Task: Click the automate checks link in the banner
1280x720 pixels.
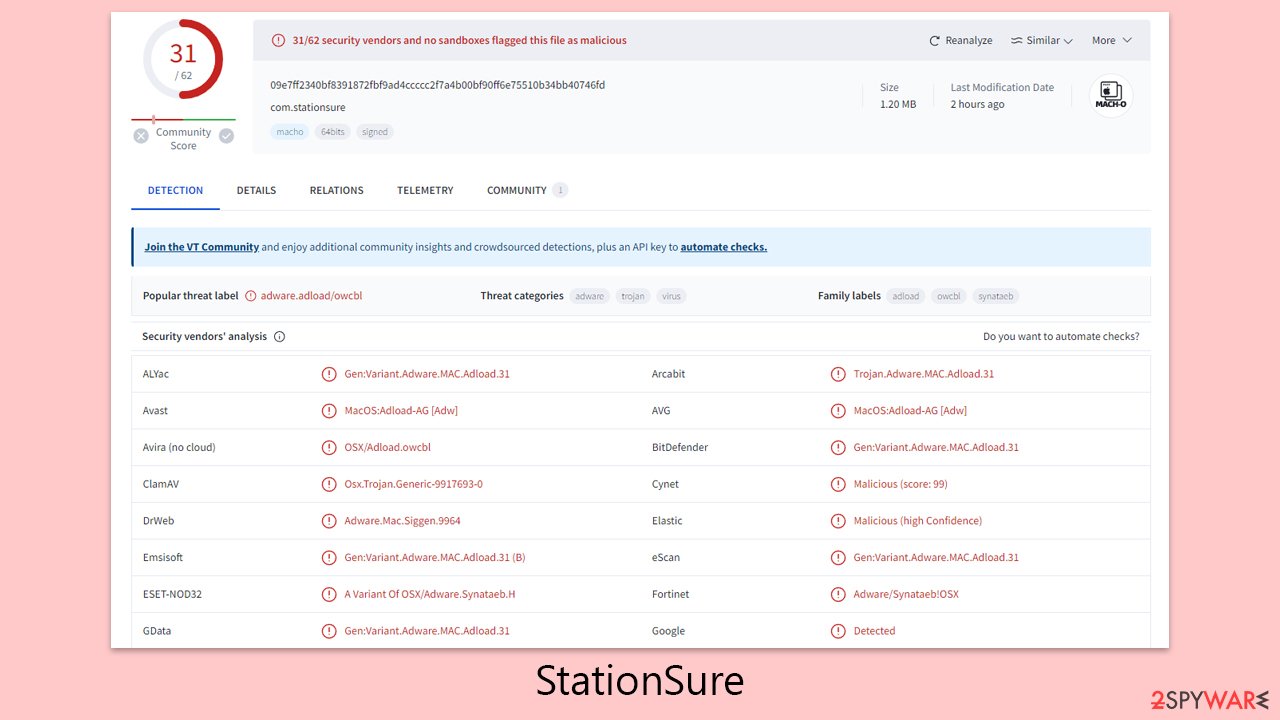Action: click(723, 246)
